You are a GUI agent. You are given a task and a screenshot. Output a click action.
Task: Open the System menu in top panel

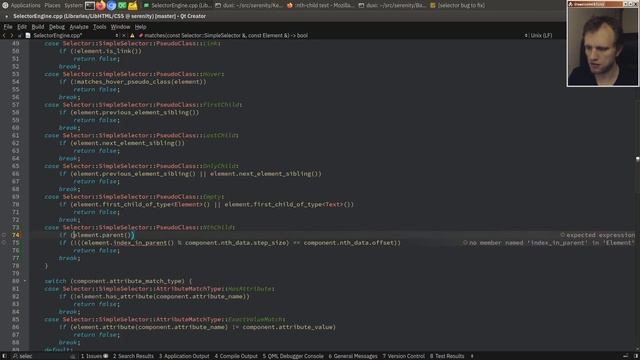coord(73,5)
